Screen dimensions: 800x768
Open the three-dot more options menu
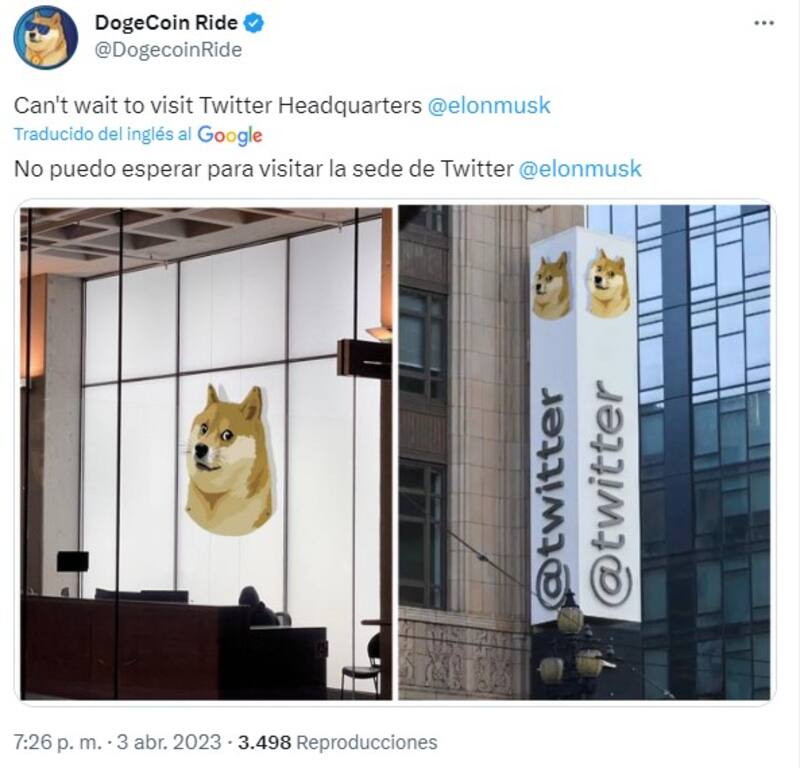coord(764,23)
